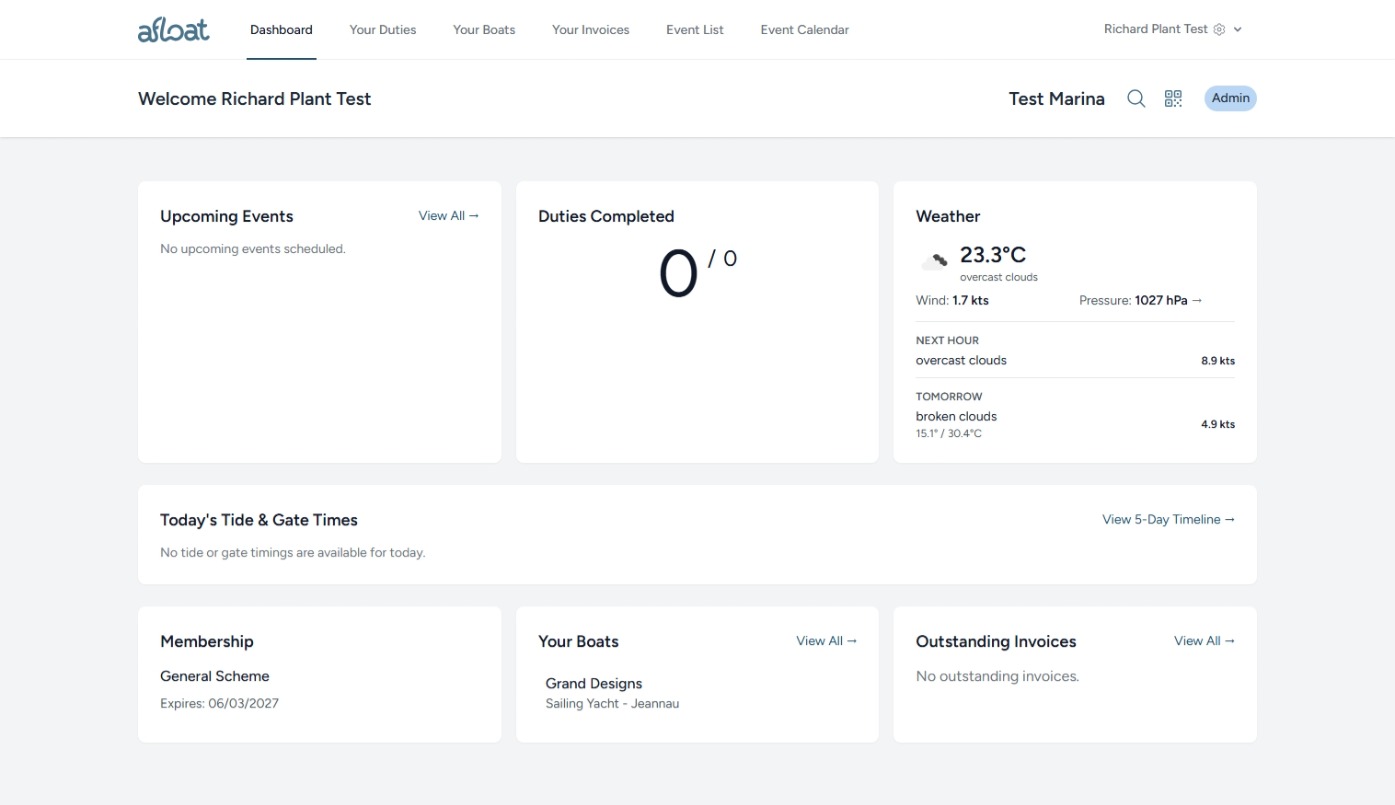Click the overcast clouds weather icon
This screenshot has width=1395, height=805.
pyautogui.click(x=934, y=262)
